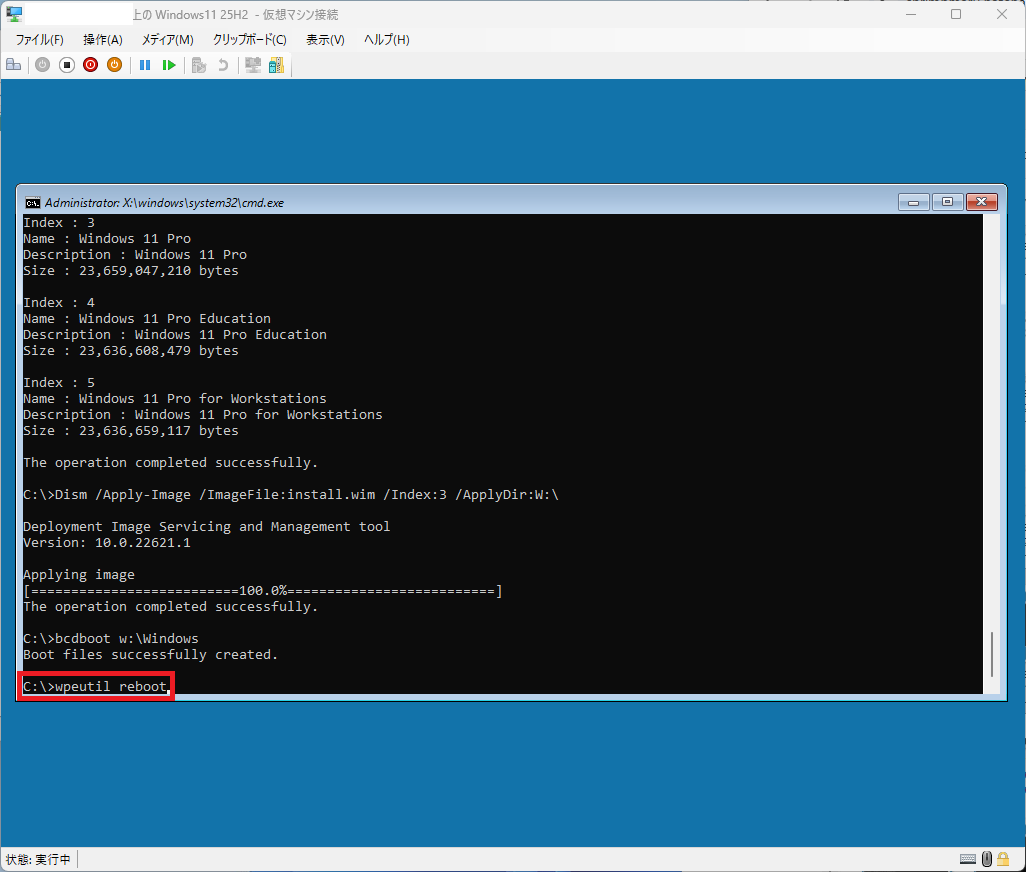Viewport: 1026px width, 872px height.
Task: Reset the VM with the green play icon
Action: [x=169, y=65]
